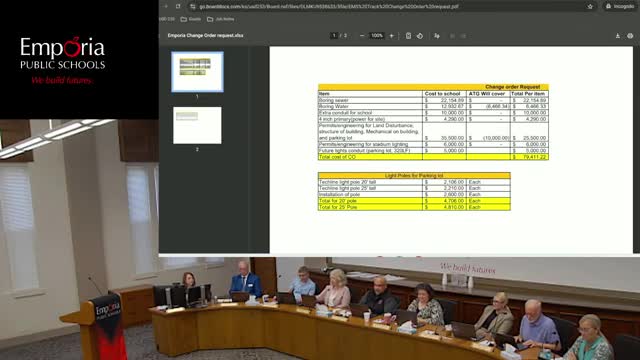
Task: Open the PDF annotate/draw tool
Action: click(x=437, y=36)
